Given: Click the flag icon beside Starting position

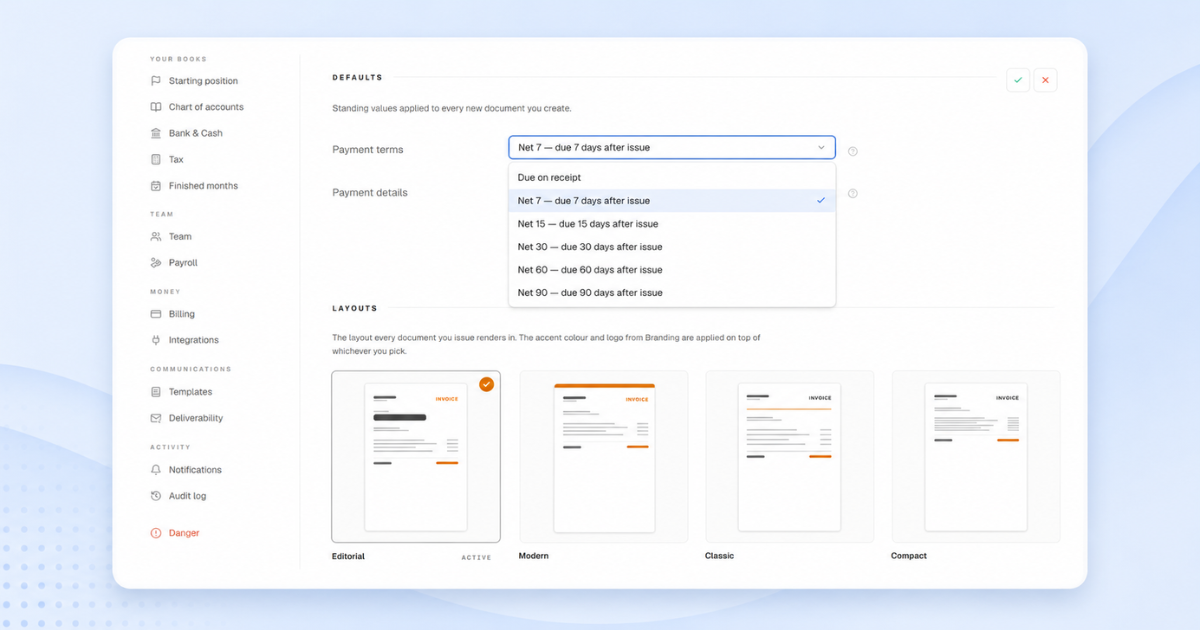Looking at the screenshot, I should 155,81.
